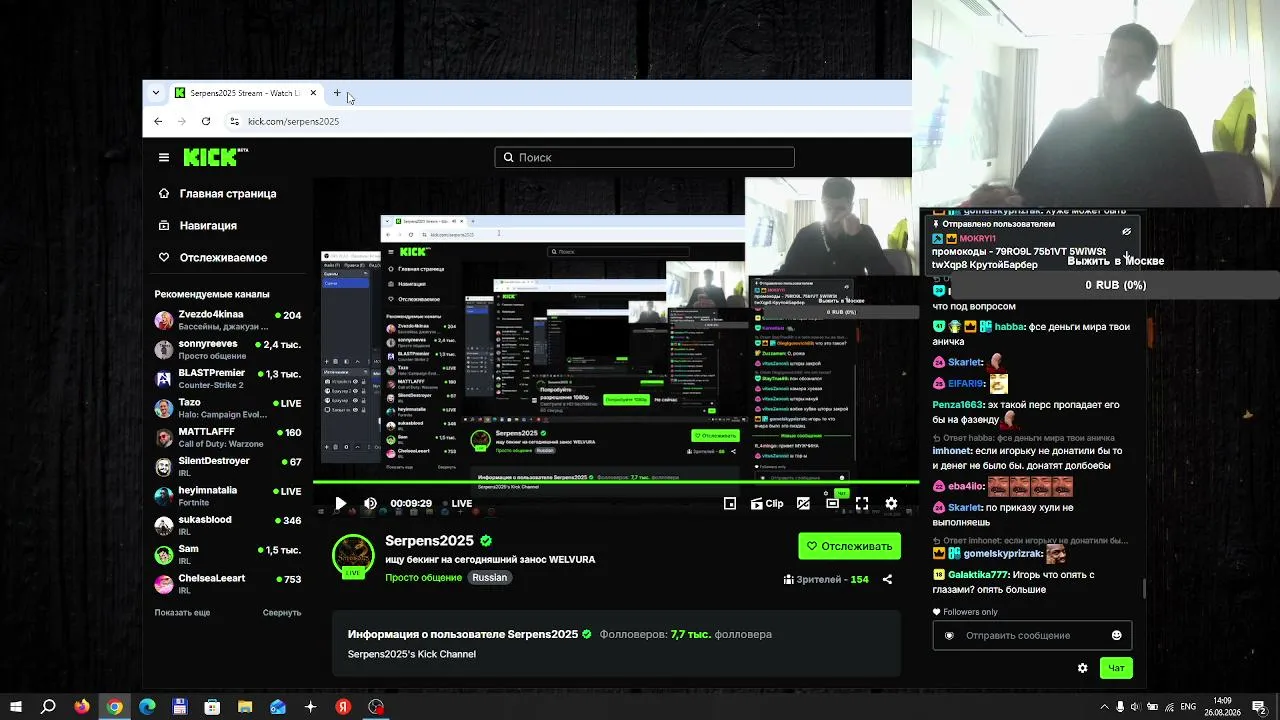Viewport: 1280px width, 720px height.
Task: Select the Serpens2025 Stream browser tab
Action: click(245, 93)
